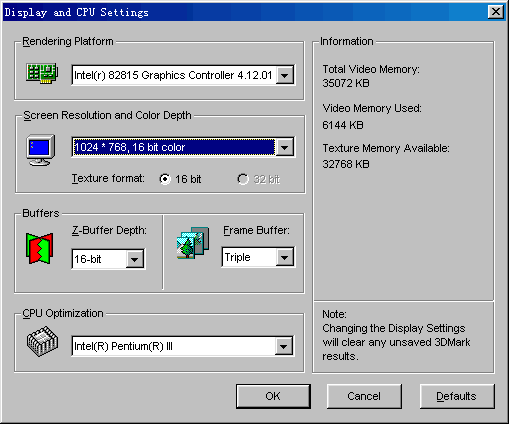Screen dimensions: 509x424
Task: Click the OK button
Action: pos(273,396)
